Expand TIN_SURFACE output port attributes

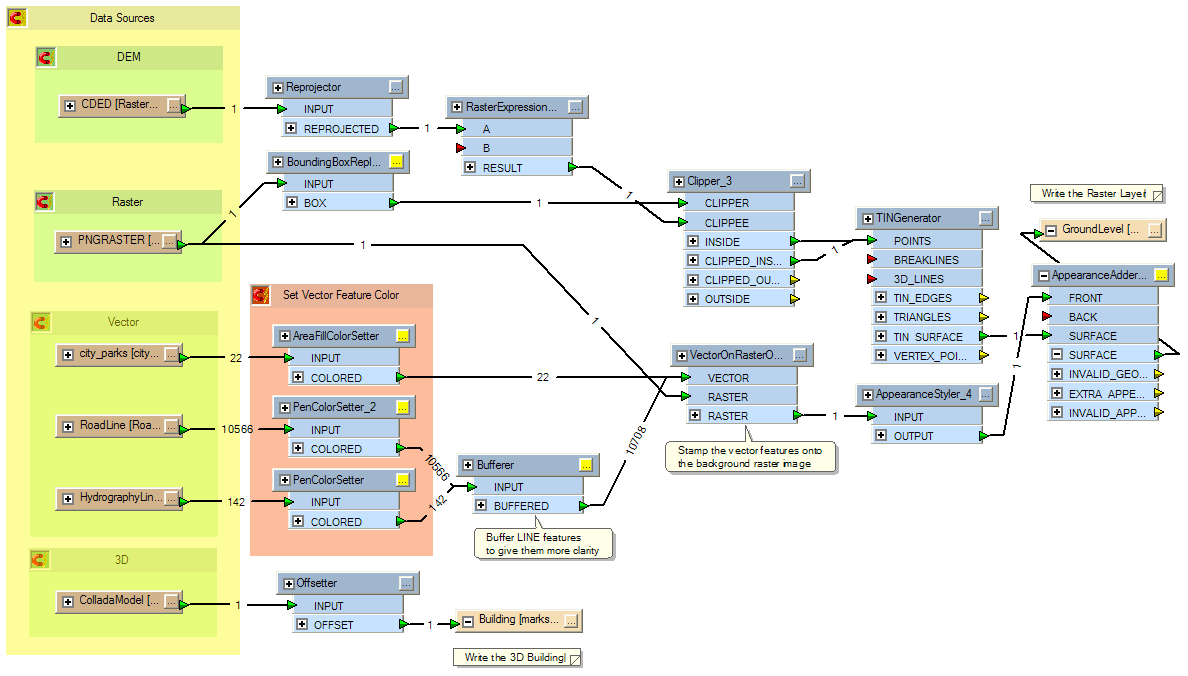[881, 336]
